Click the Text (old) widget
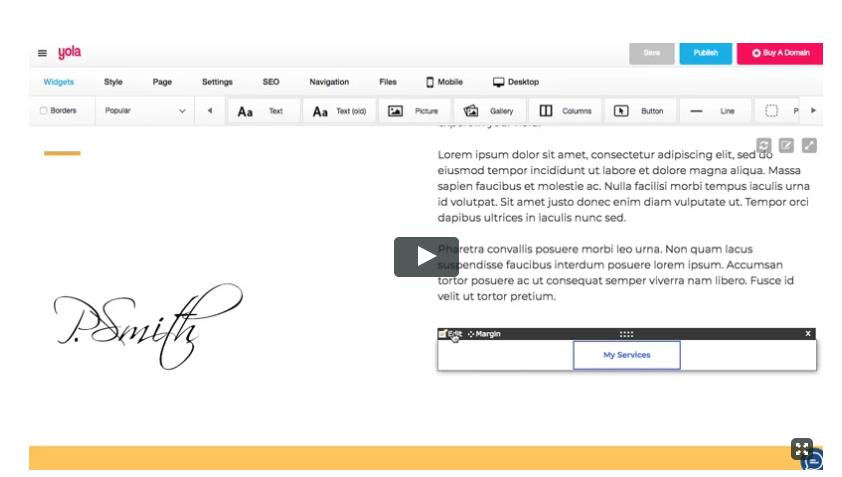This screenshot has width=842, height=477. (339, 111)
